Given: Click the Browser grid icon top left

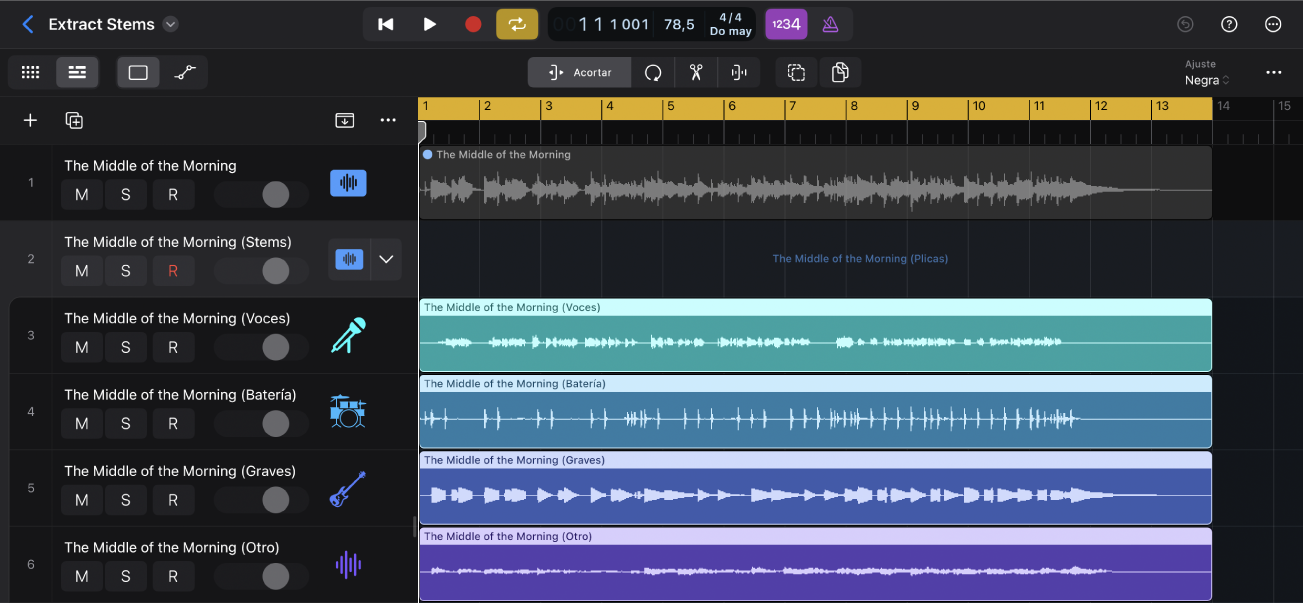Looking at the screenshot, I should tap(30, 72).
